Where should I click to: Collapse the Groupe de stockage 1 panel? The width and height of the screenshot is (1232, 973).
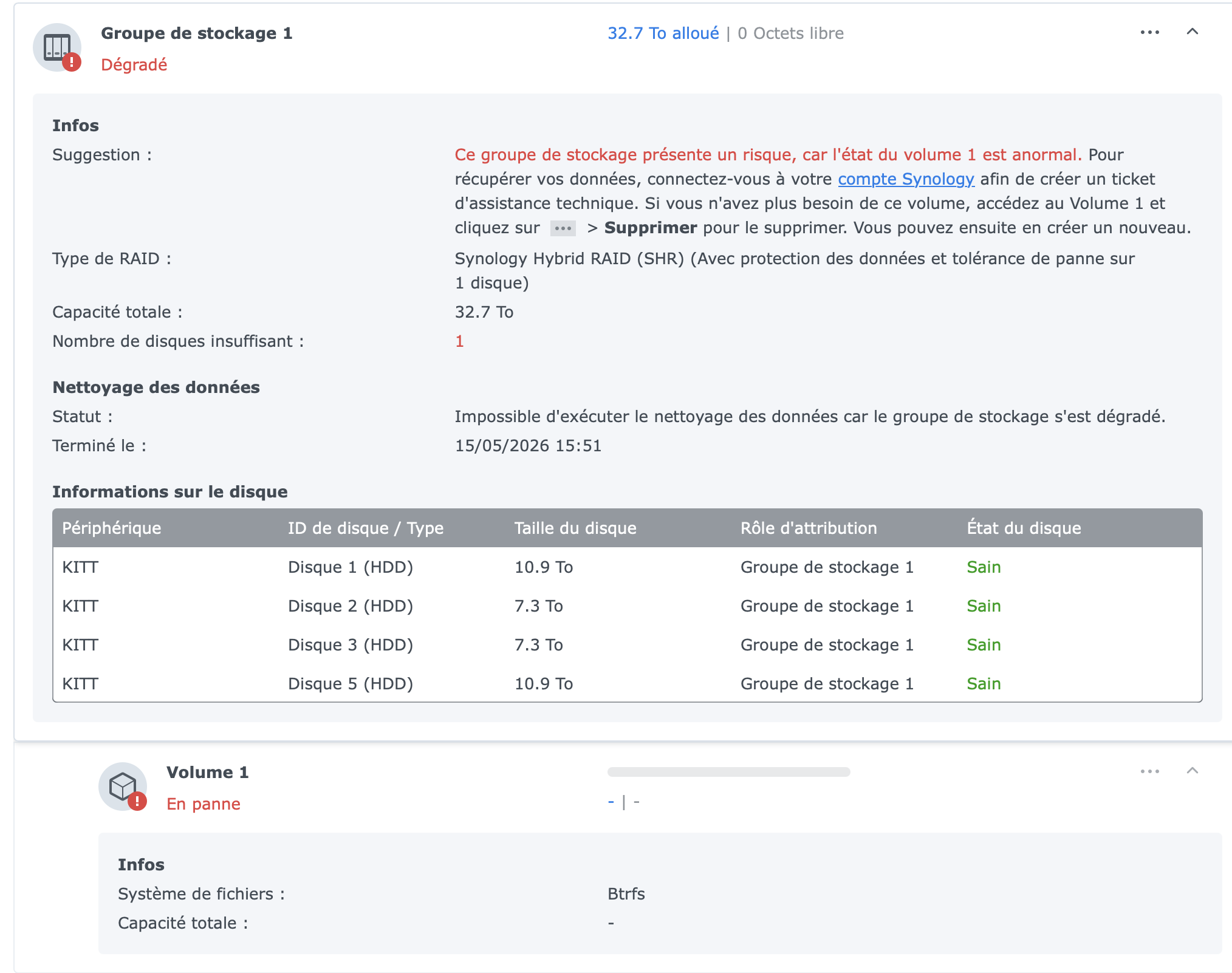1192,32
